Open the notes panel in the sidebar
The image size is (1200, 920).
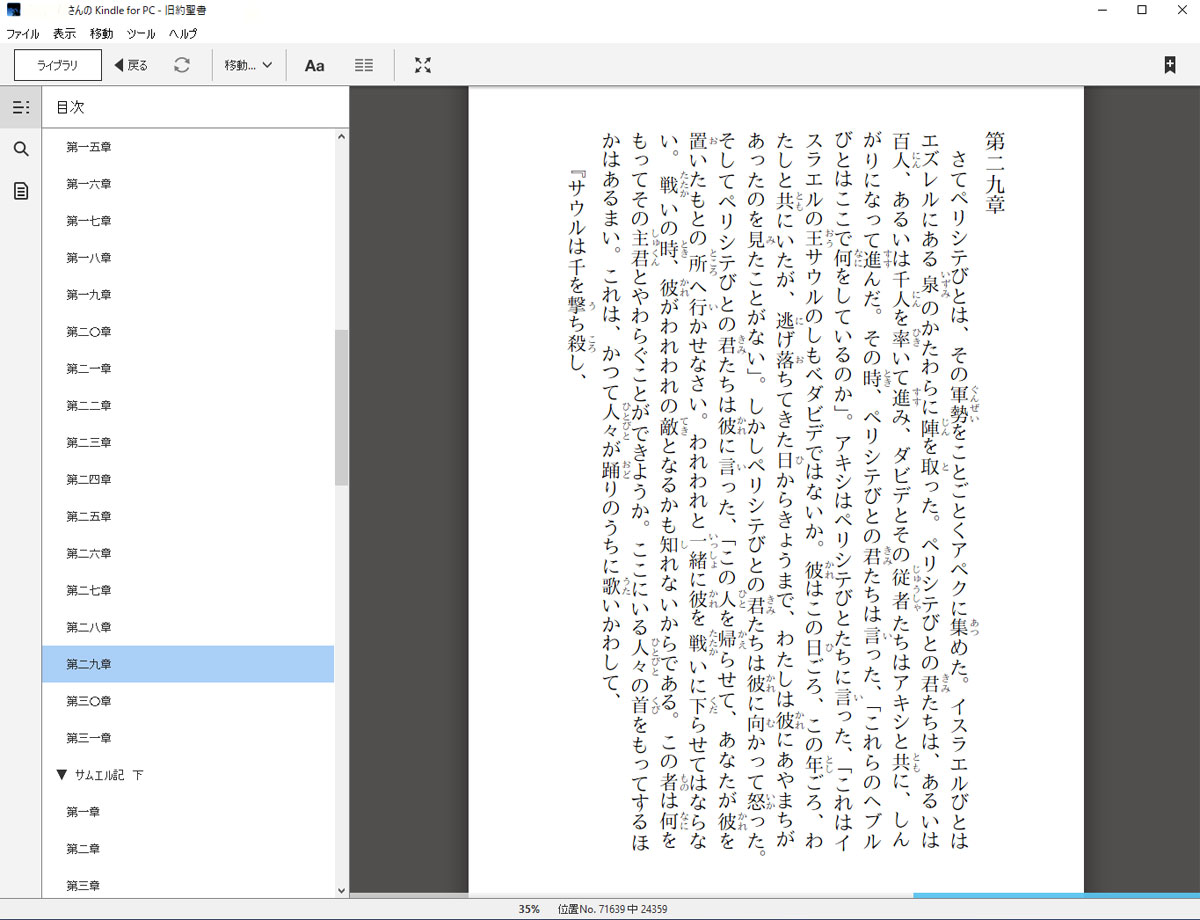(21, 191)
